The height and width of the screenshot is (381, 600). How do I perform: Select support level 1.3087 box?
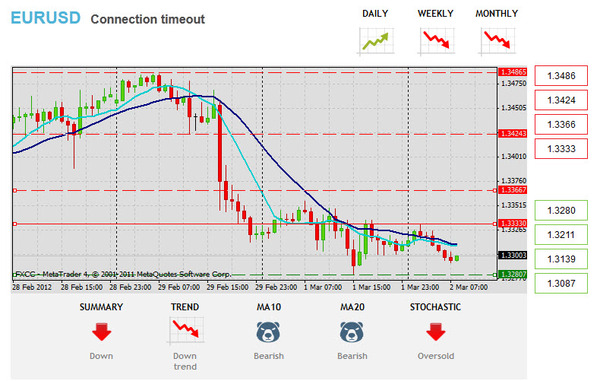coord(561,283)
